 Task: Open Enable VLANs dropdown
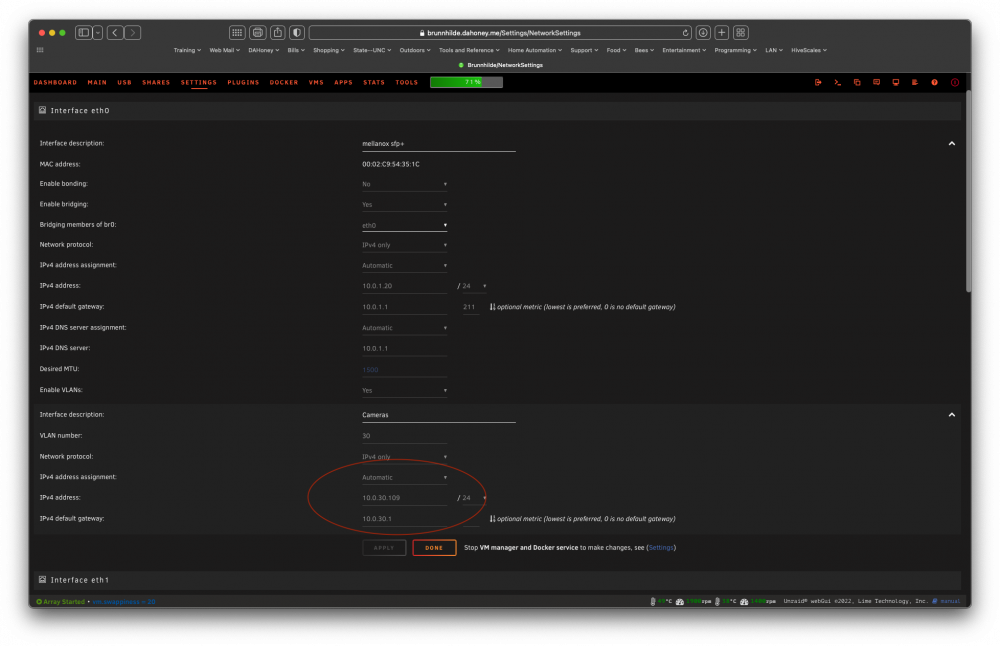coord(404,390)
